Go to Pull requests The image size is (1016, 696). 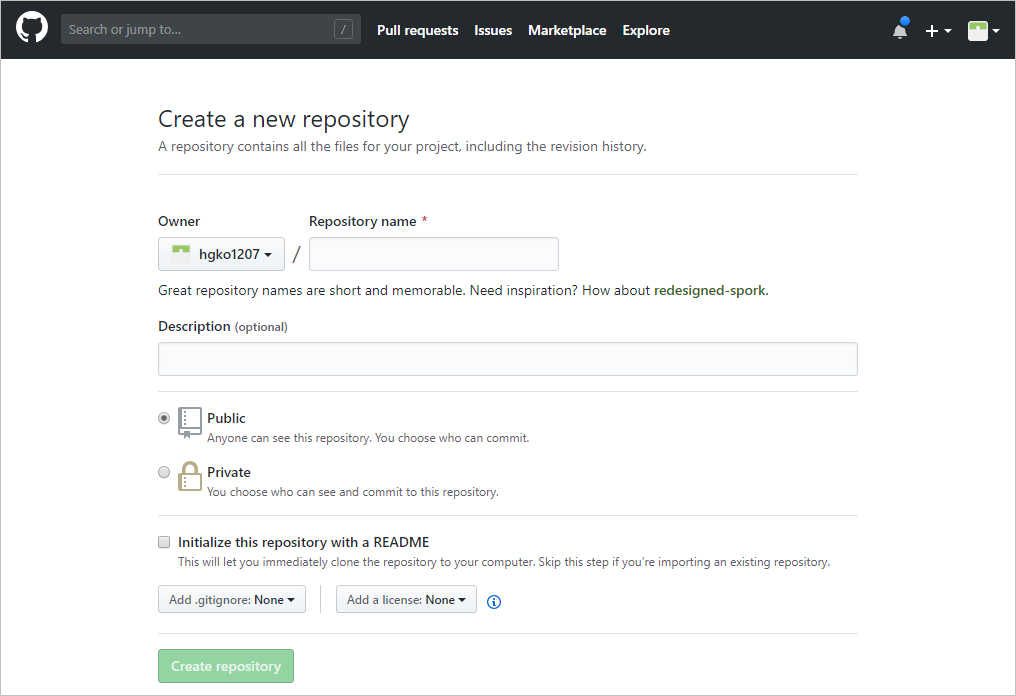(417, 30)
